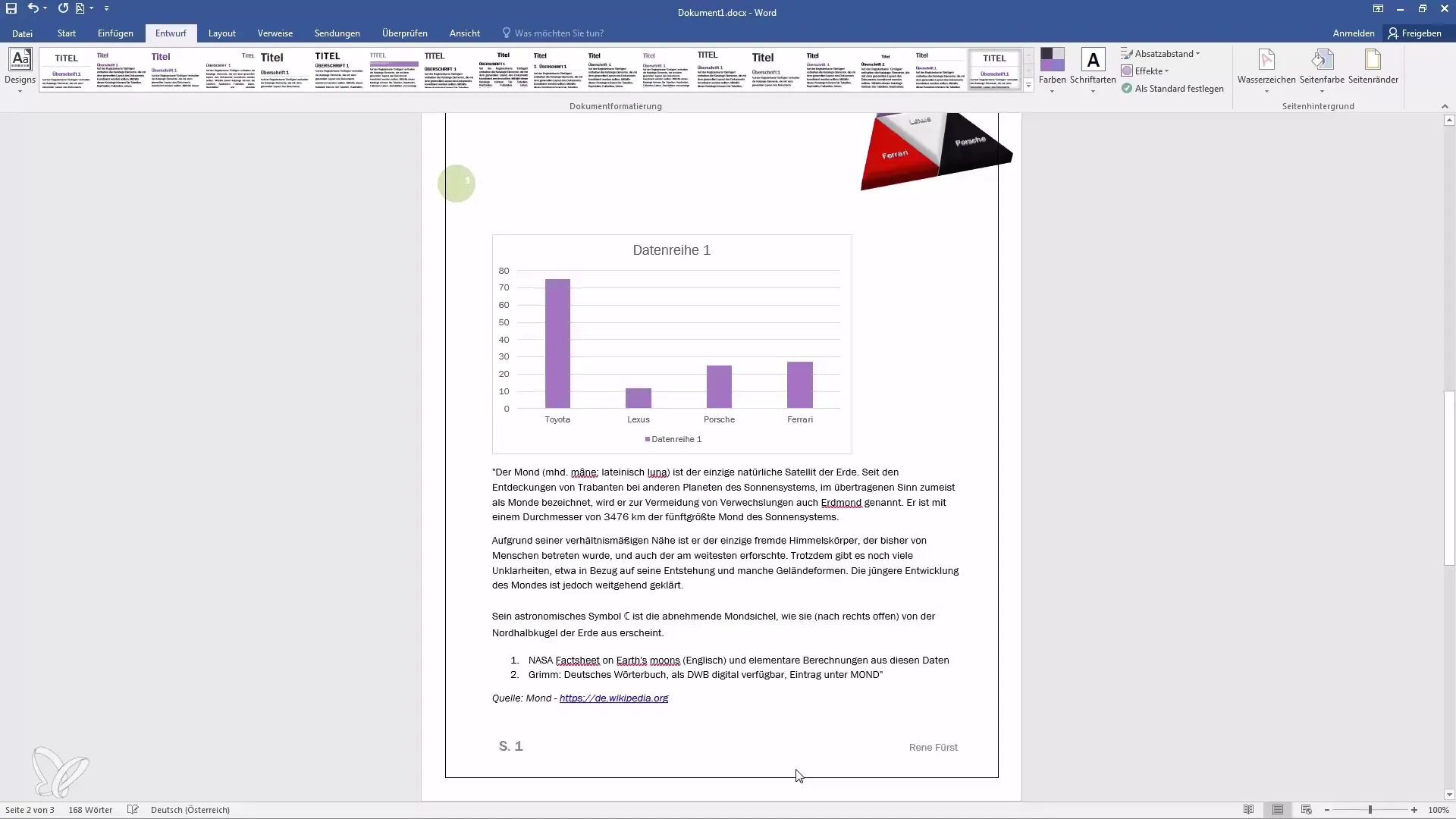Click the zoom slider handle
Image resolution: width=1456 pixels, height=819 pixels.
[1370, 810]
